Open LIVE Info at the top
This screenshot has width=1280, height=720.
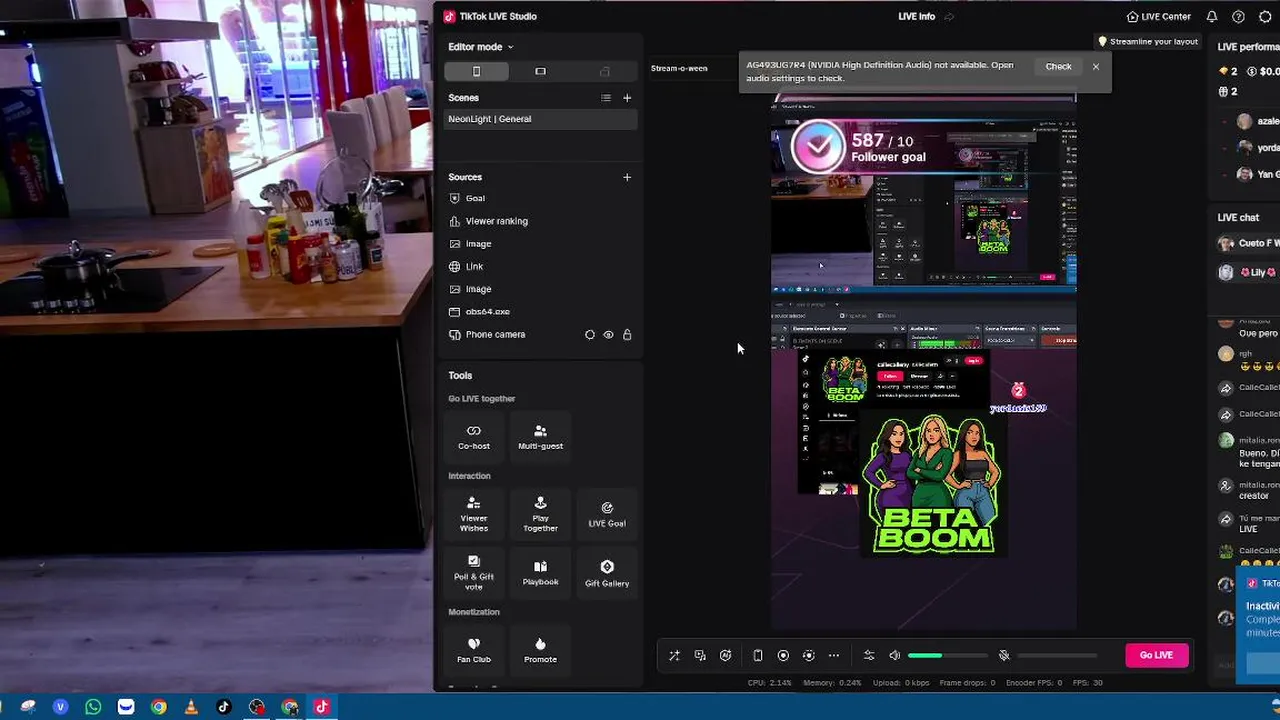pyautogui.click(x=916, y=17)
